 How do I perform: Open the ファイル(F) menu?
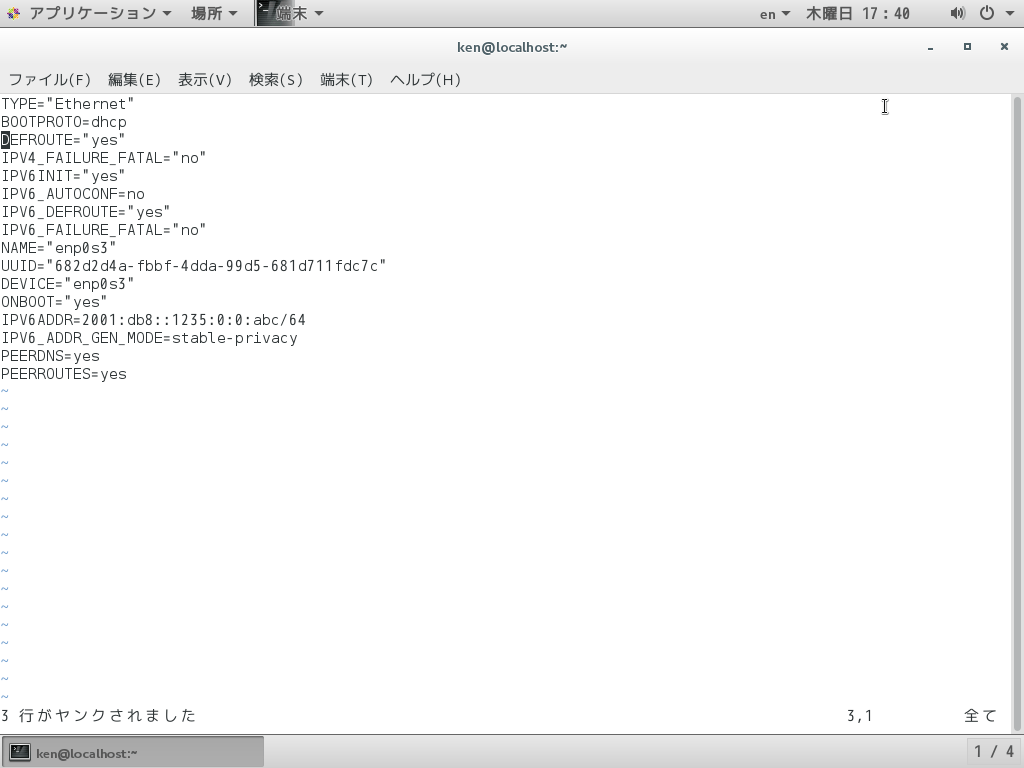(50, 80)
